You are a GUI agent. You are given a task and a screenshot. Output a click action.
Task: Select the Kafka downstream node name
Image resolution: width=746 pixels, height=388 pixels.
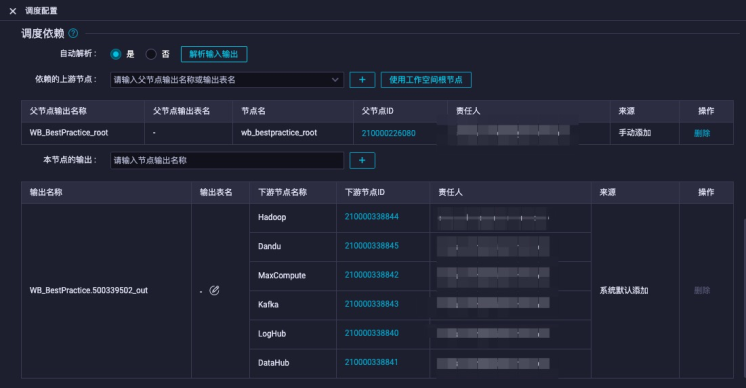(268, 304)
